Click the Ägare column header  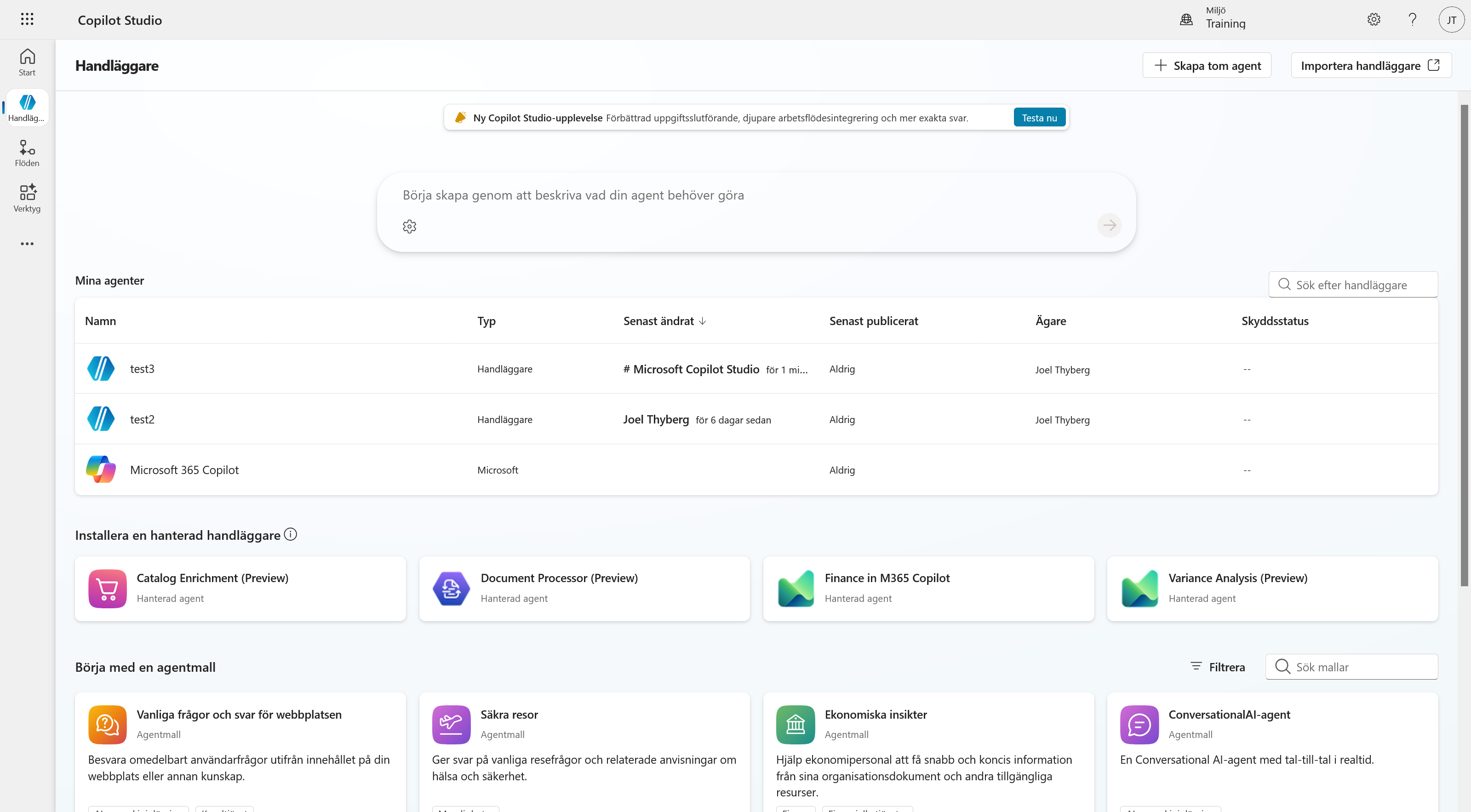[1051, 321]
